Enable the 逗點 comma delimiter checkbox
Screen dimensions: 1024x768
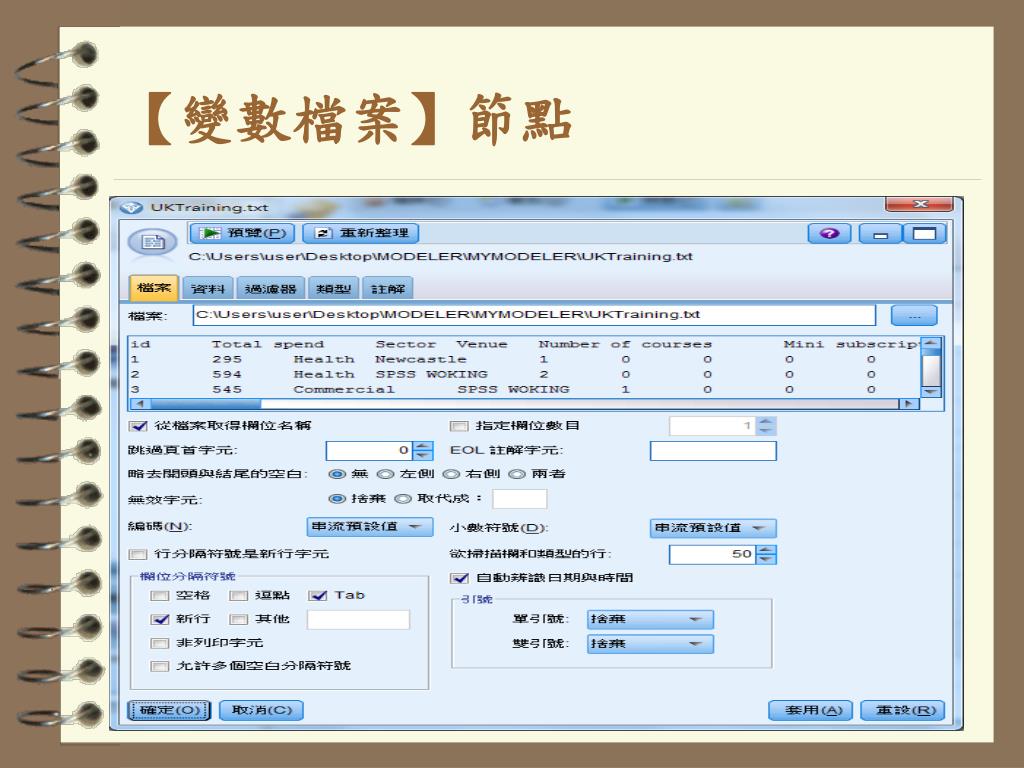point(238,596)
